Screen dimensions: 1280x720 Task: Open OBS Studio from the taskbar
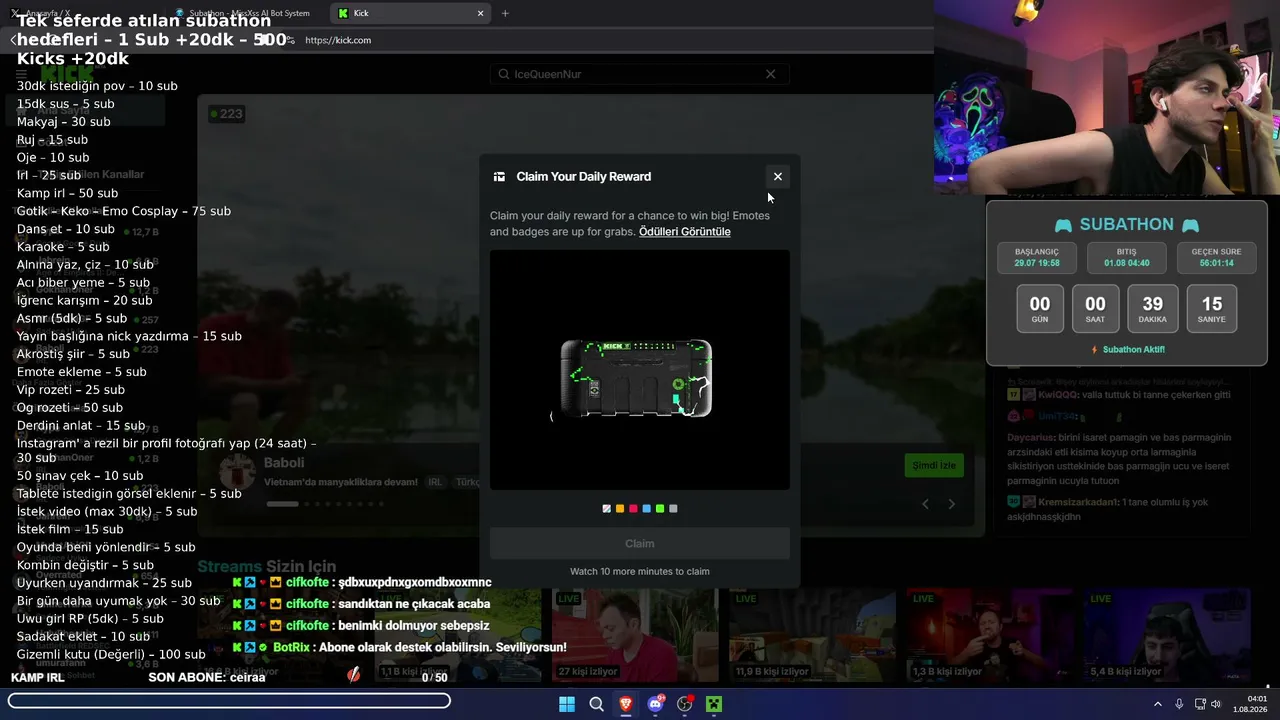pos(685,704)
